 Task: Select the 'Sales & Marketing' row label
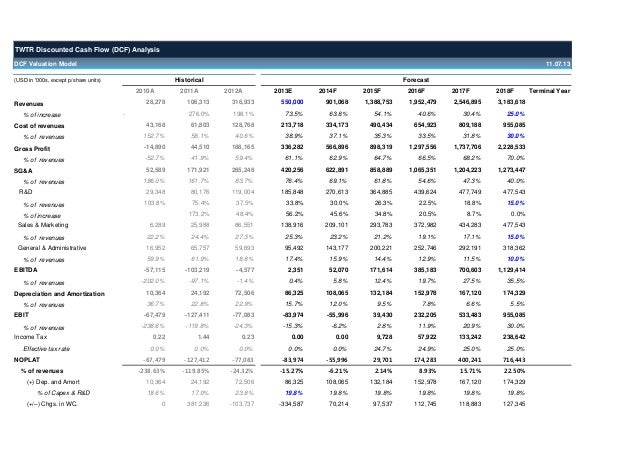[x=43, y=225]
